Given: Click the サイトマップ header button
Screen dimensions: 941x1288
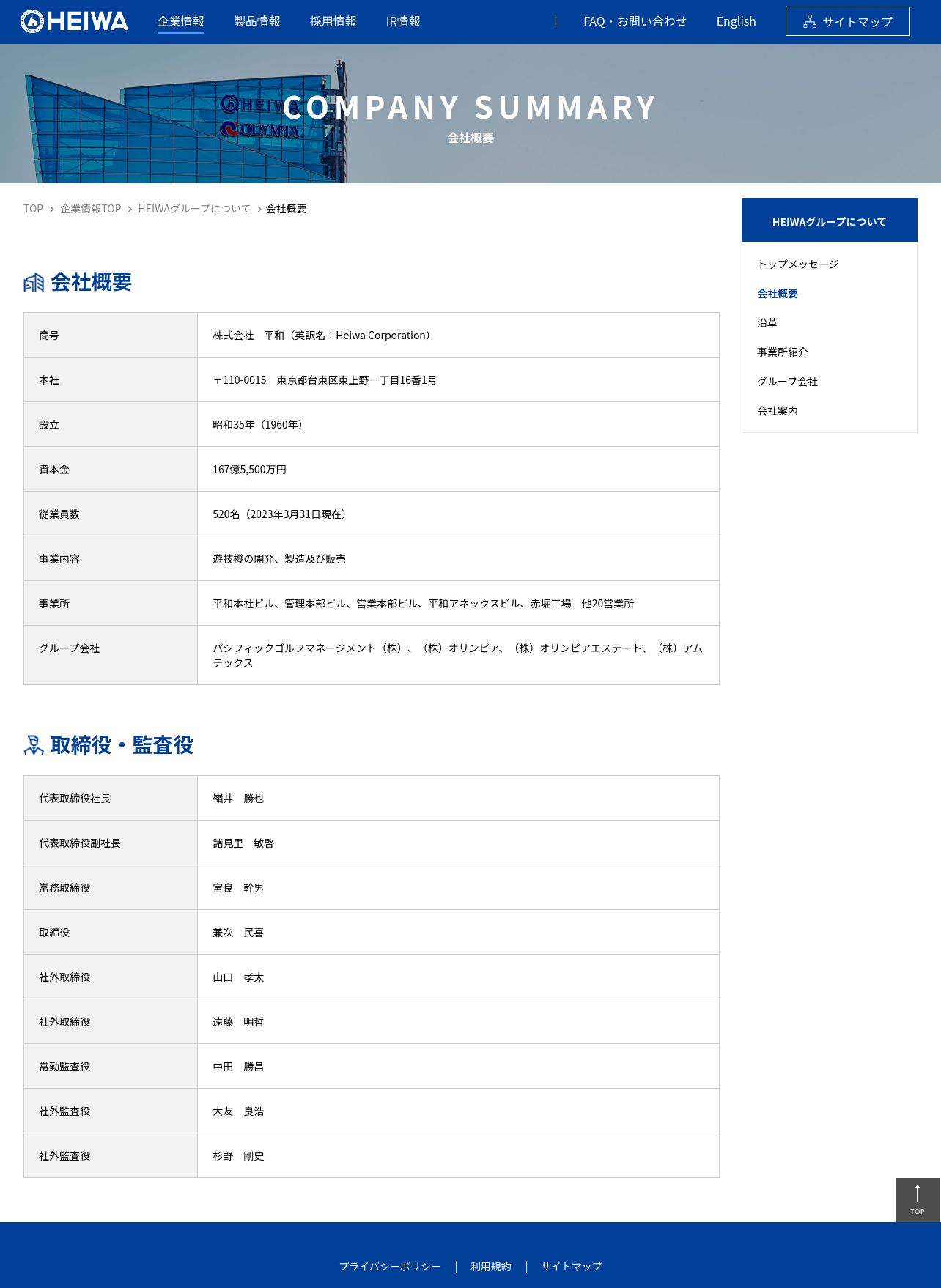Looking at the screenshot, I should pos(848,21).
